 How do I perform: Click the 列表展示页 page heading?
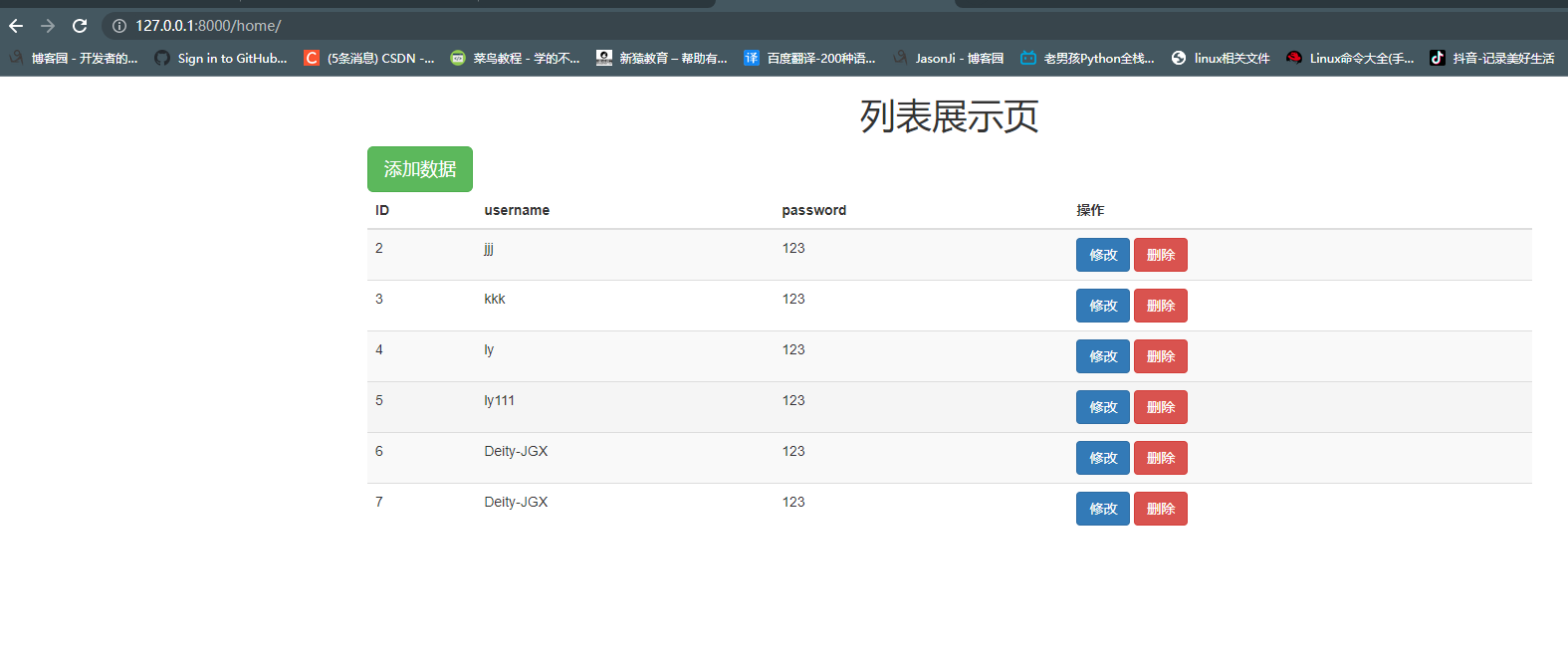[950, 116]
